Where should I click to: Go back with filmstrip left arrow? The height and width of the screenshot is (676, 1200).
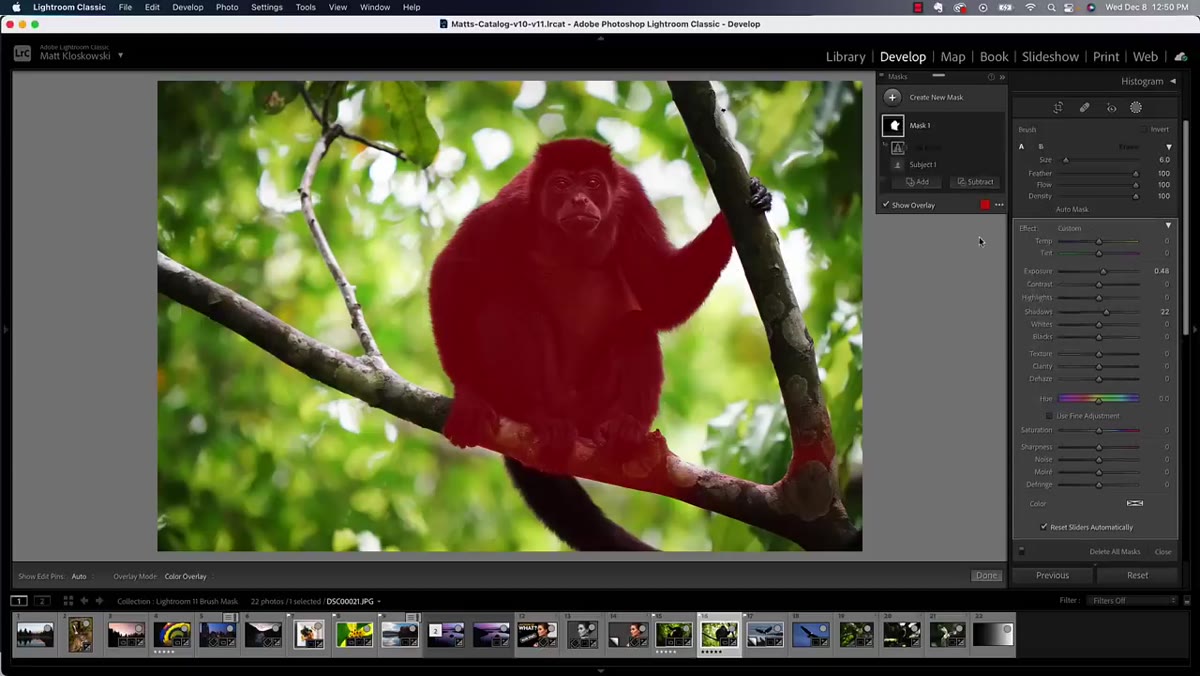pyautogui.click(x=84, y=601)
